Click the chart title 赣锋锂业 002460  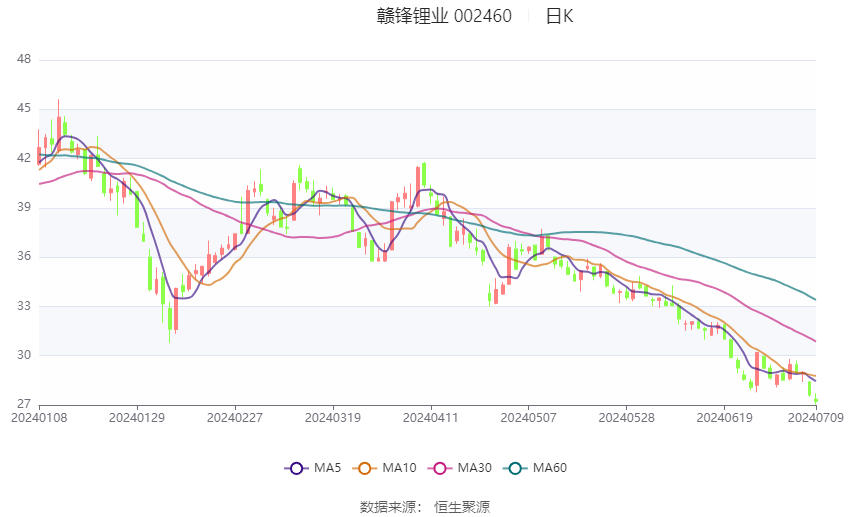tap(444, 16)
